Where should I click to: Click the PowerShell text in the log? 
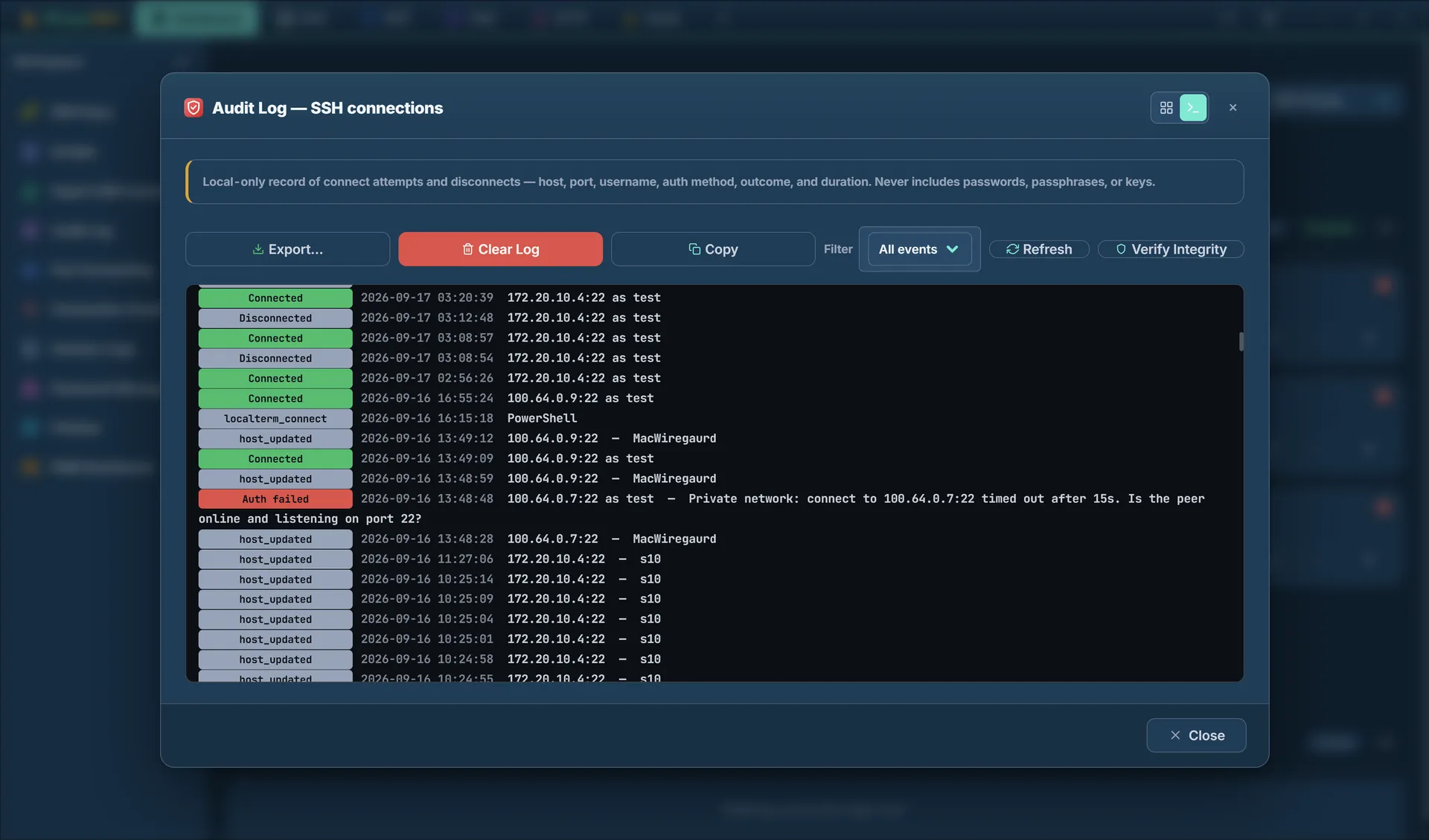coord(542,418)
